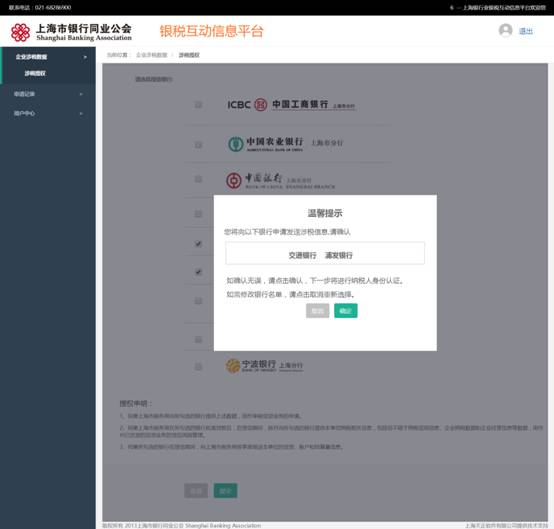Viewport: 554px width, 529px height.
Task: Click the 浦发银行 name in the dialog
Action: [339, 255]
